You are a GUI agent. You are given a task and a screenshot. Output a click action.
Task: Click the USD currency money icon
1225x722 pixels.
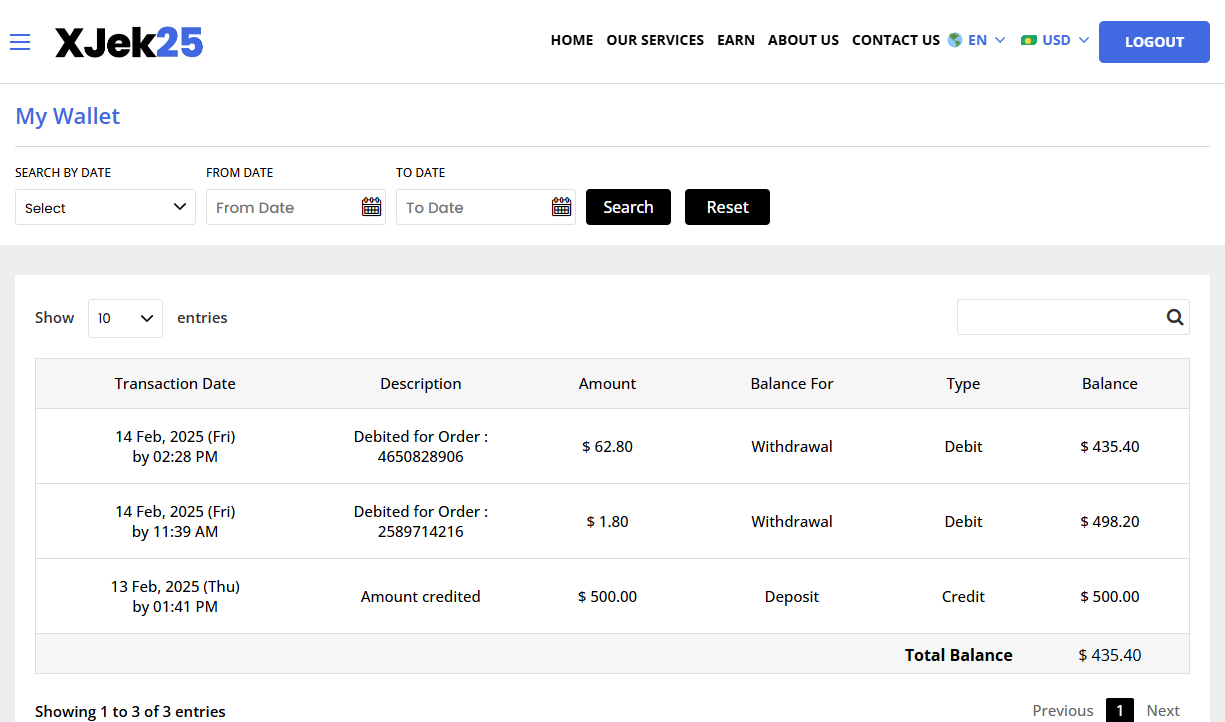click(x=1028, y=40)
